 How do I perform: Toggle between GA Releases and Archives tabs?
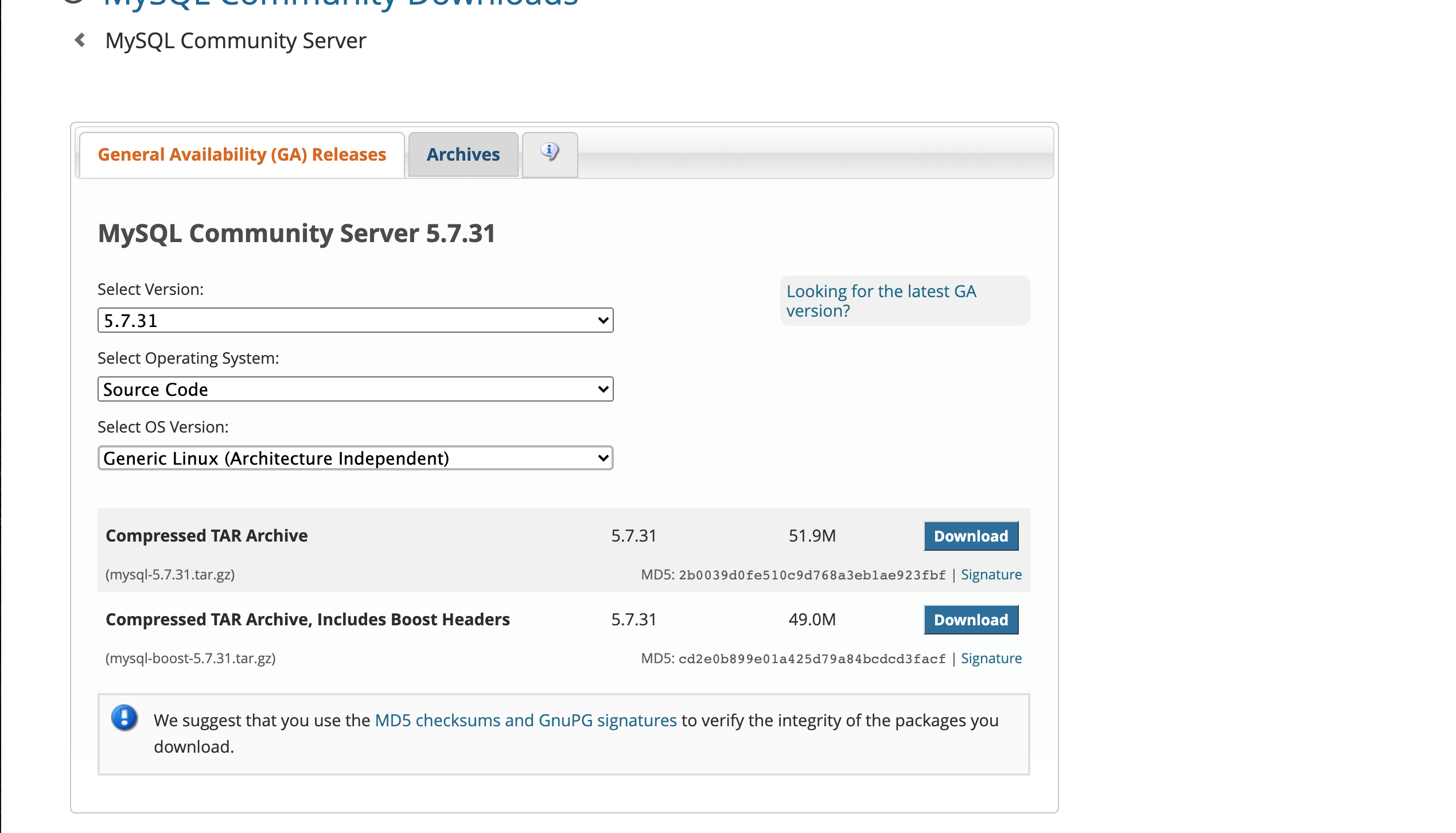463,155
